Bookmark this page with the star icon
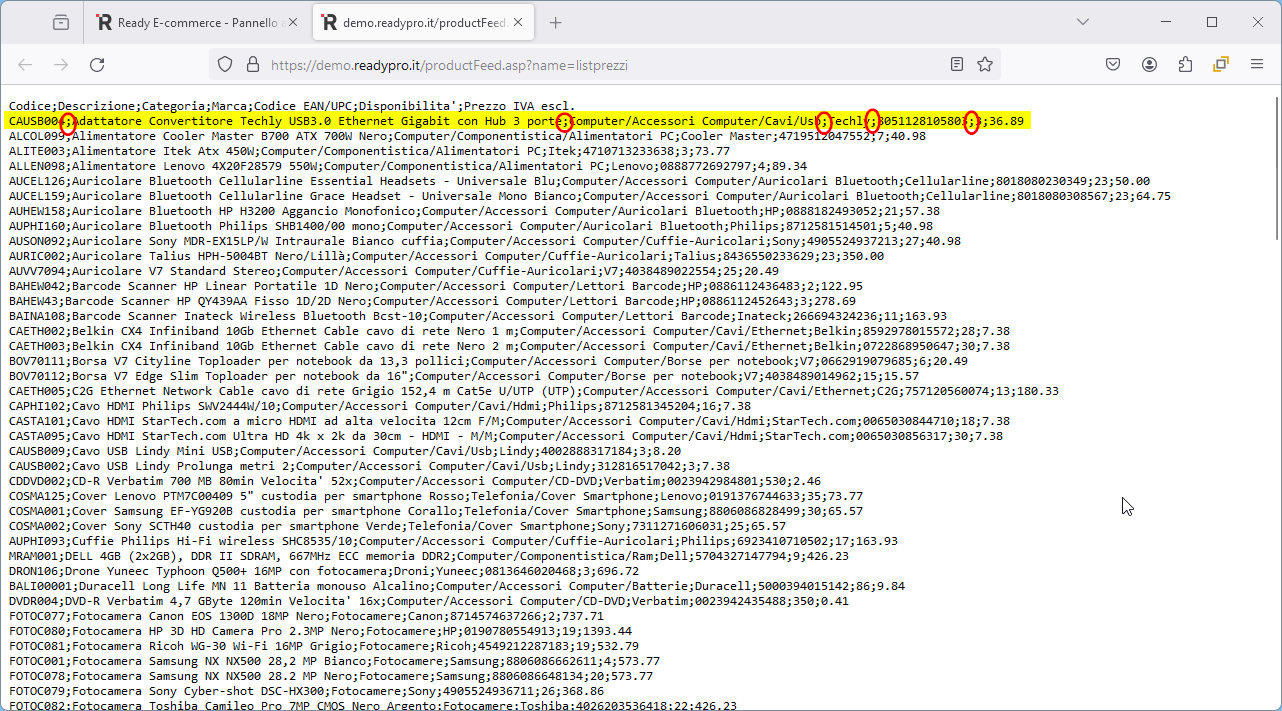1282x711 pixels. click(985, 65)
